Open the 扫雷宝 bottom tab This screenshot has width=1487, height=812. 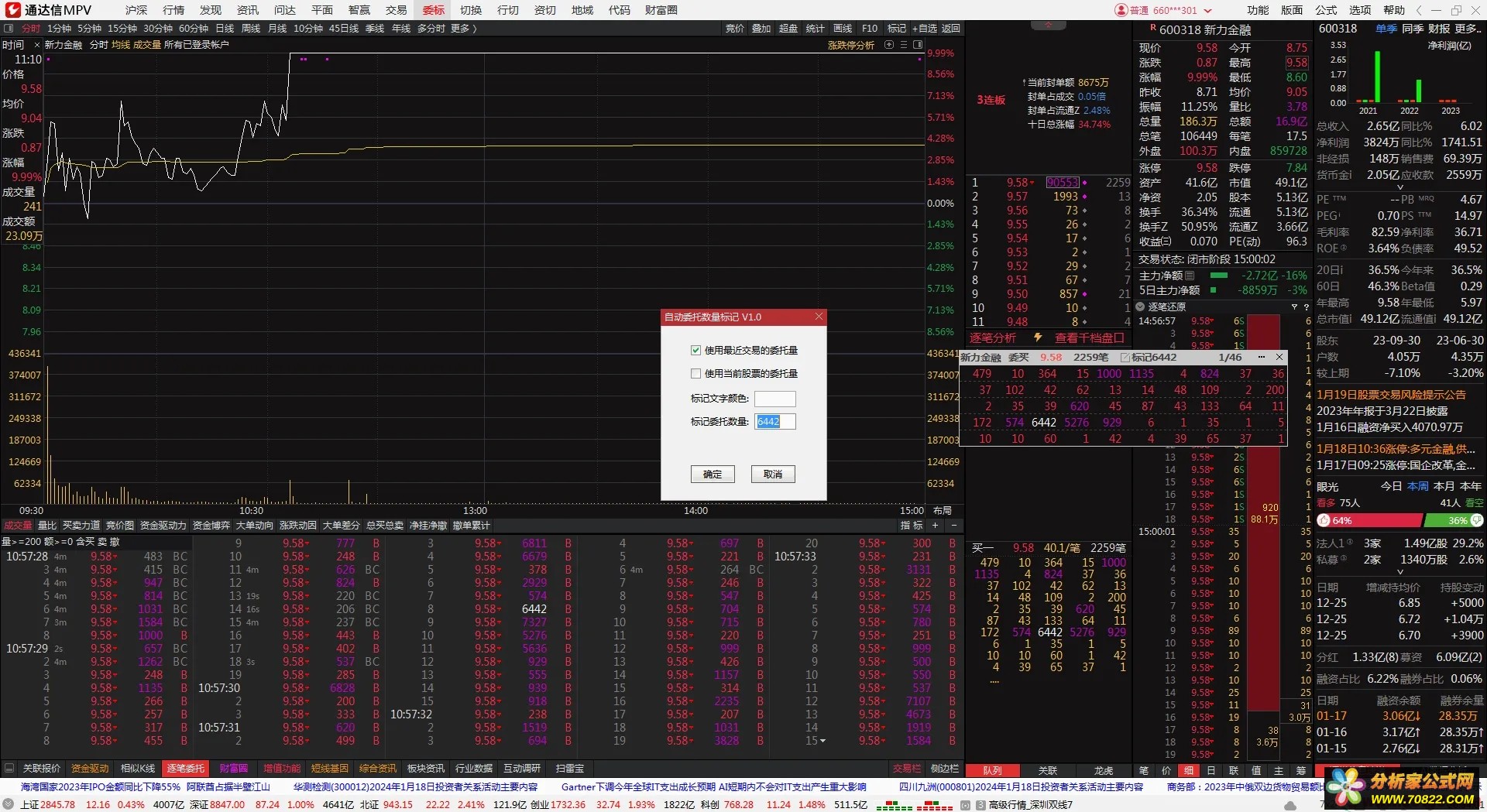(x=569, y=769)
